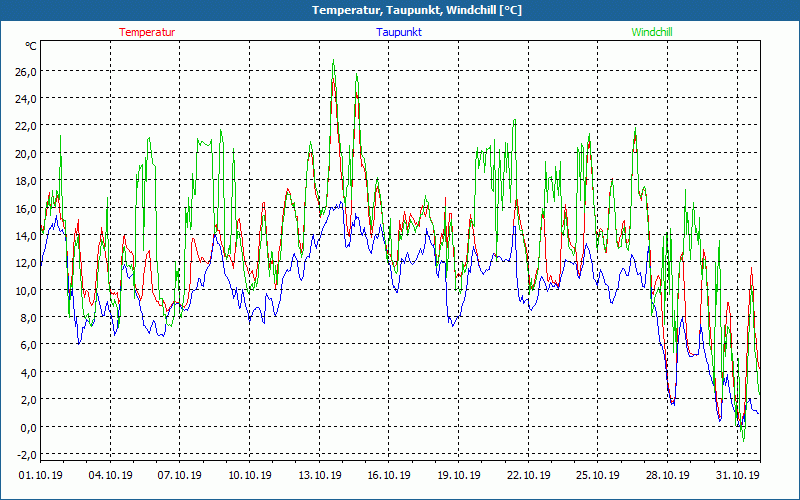
Task: Select the 10.10.19 date label
Action: tap(249, 475)
